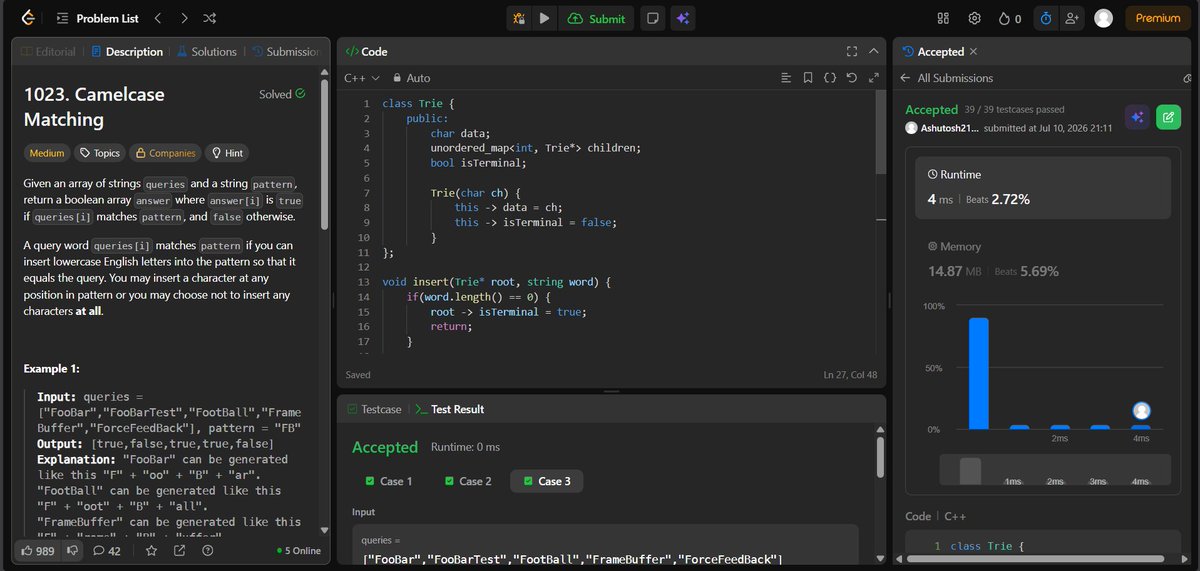Maximize the Code panel fullscreen icon
Screen dimensions: 1200x571
pos(852,51)
